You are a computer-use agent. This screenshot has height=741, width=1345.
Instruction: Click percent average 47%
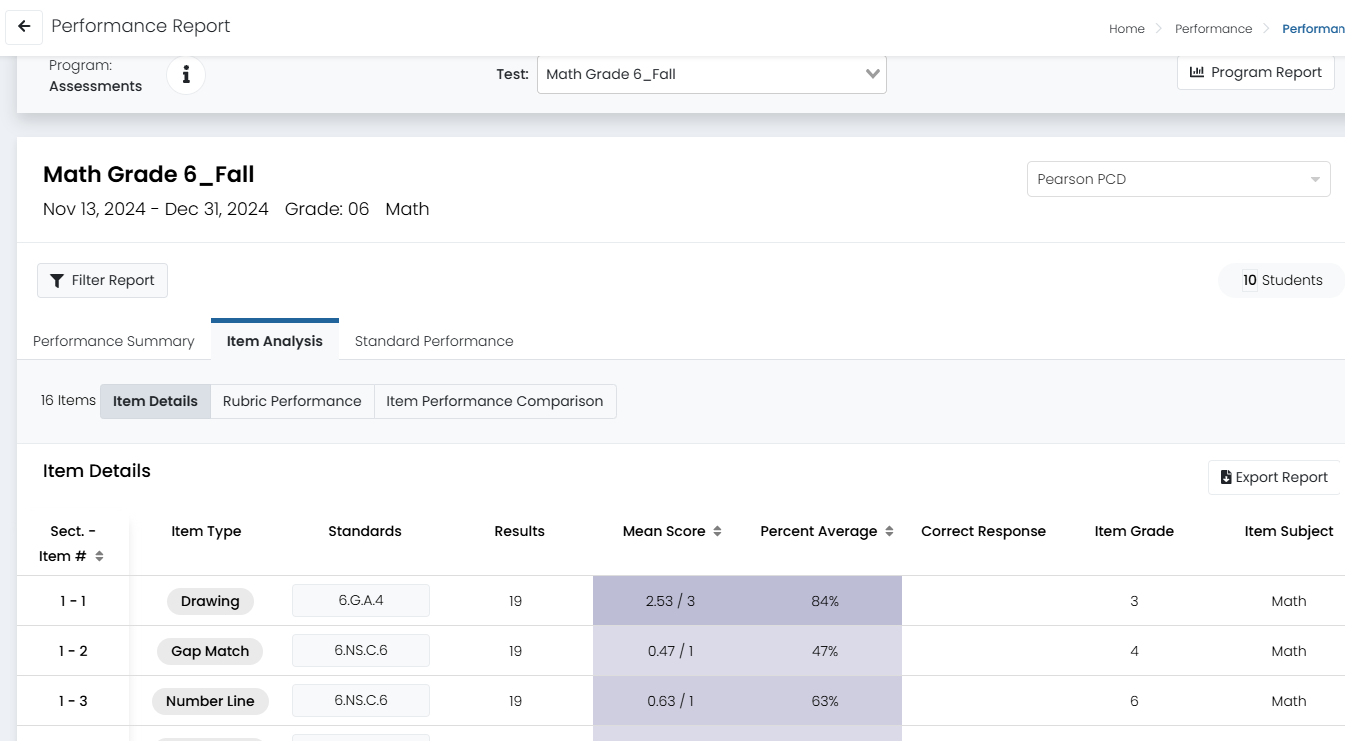click(x=825, y=651)
